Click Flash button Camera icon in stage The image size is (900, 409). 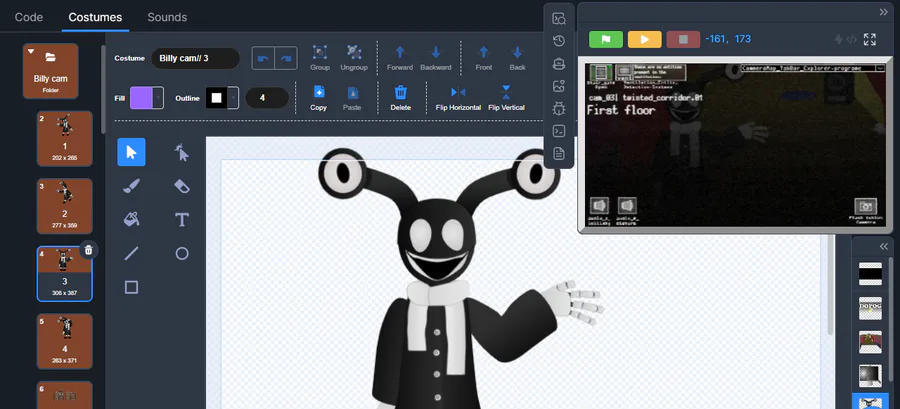(x=865, y=207)
